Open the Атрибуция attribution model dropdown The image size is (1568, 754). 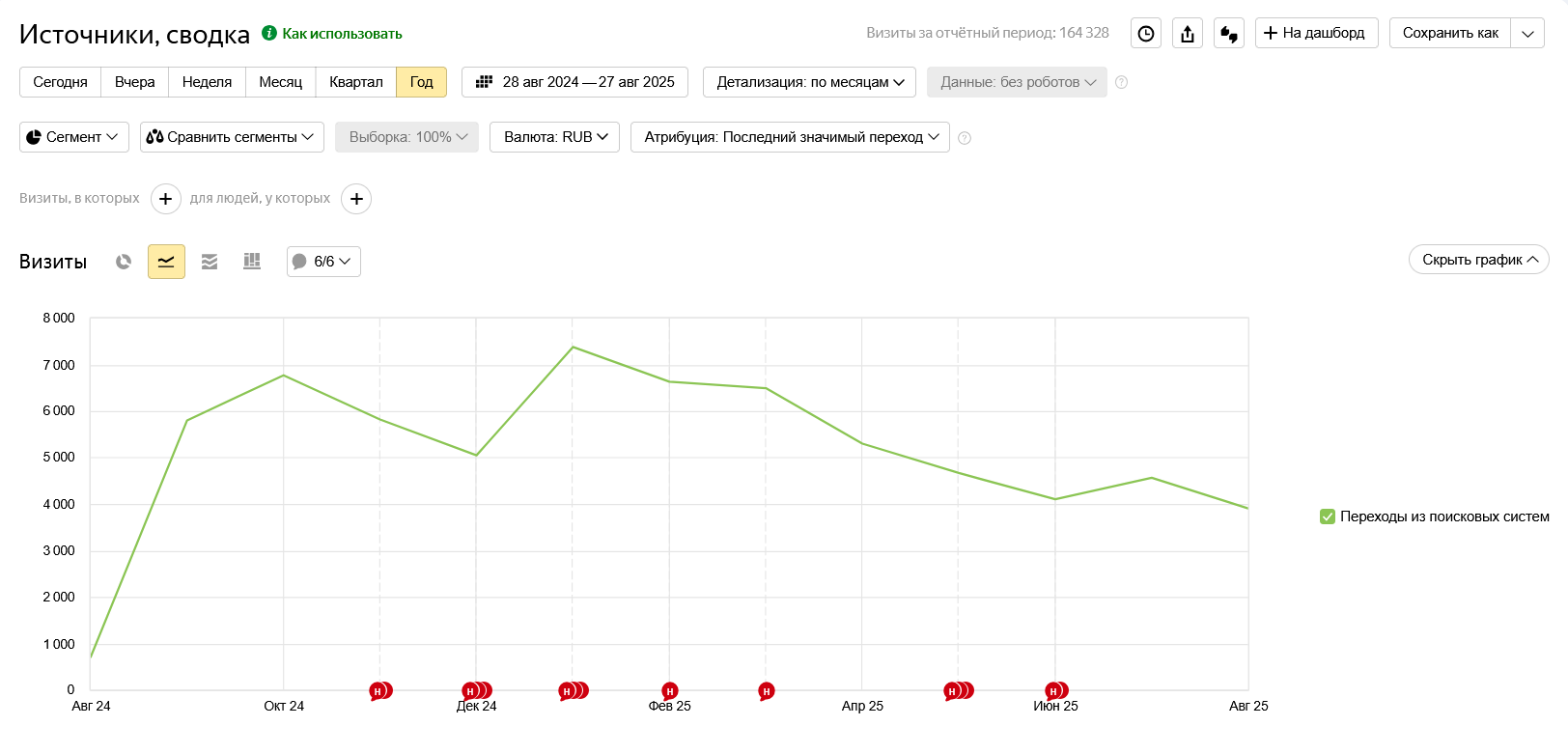(790, 137)
